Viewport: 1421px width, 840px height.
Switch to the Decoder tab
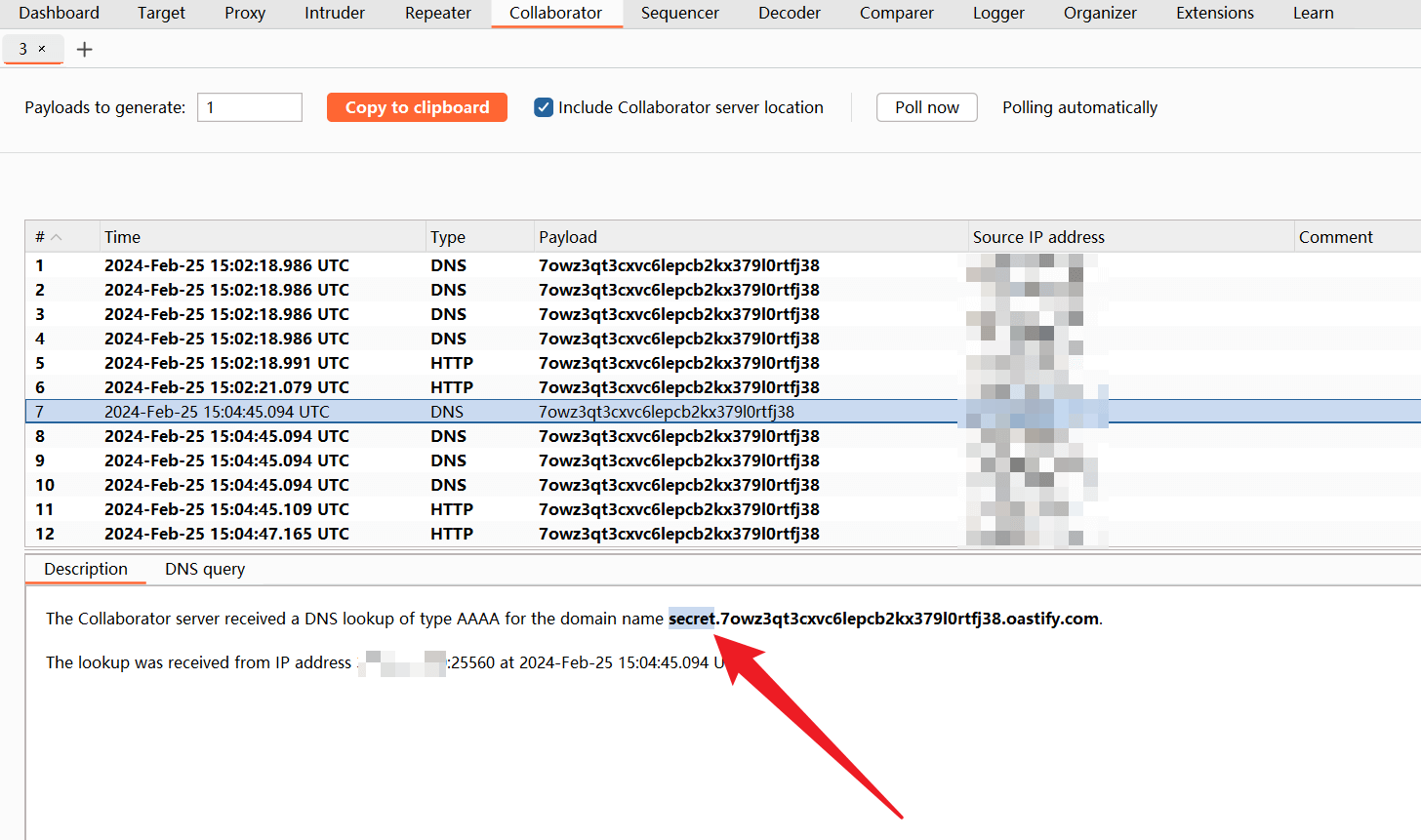tap(790, 13)
